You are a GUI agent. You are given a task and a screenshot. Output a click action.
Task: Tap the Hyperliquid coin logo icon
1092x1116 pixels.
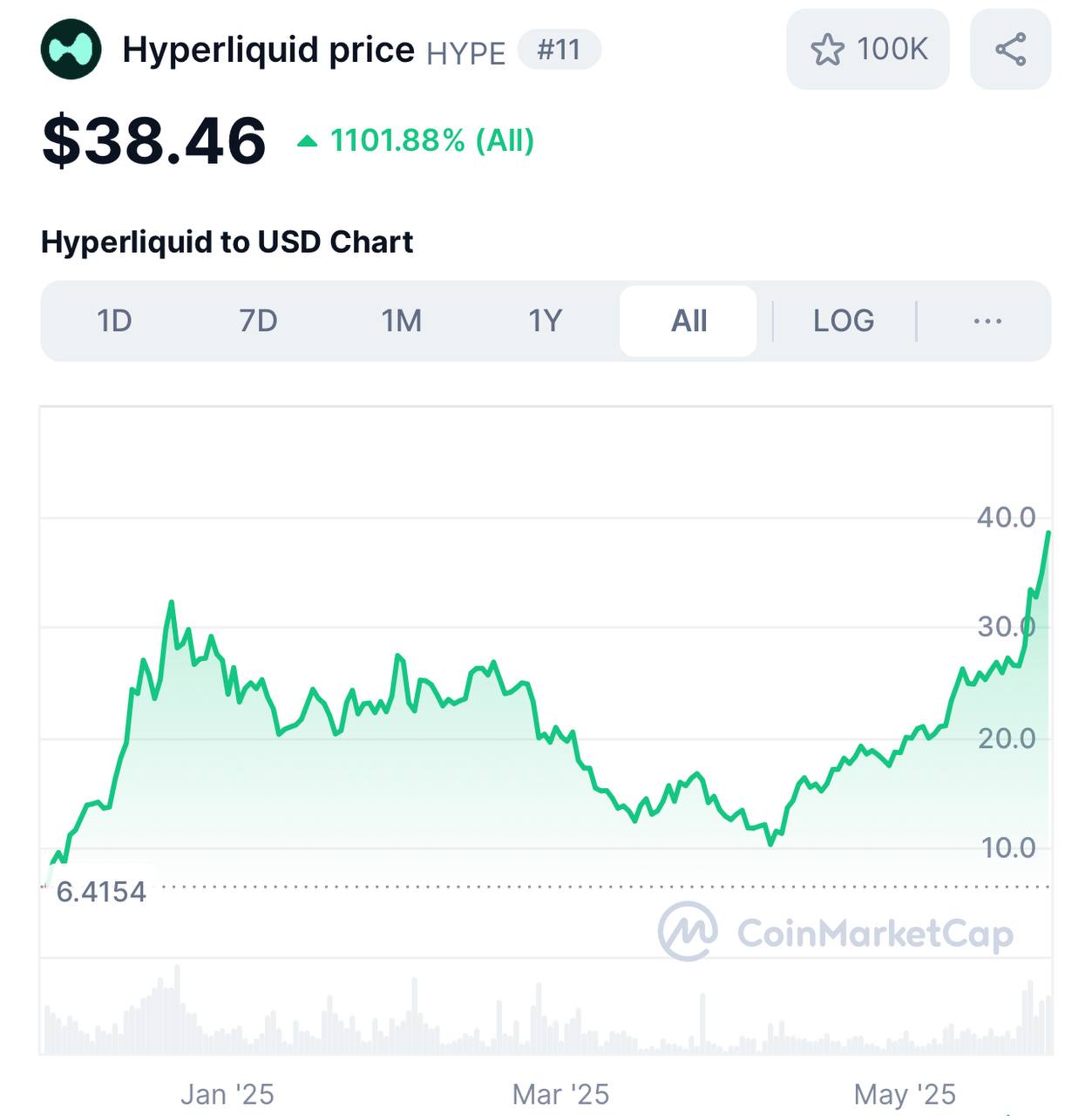click(71, 50)
